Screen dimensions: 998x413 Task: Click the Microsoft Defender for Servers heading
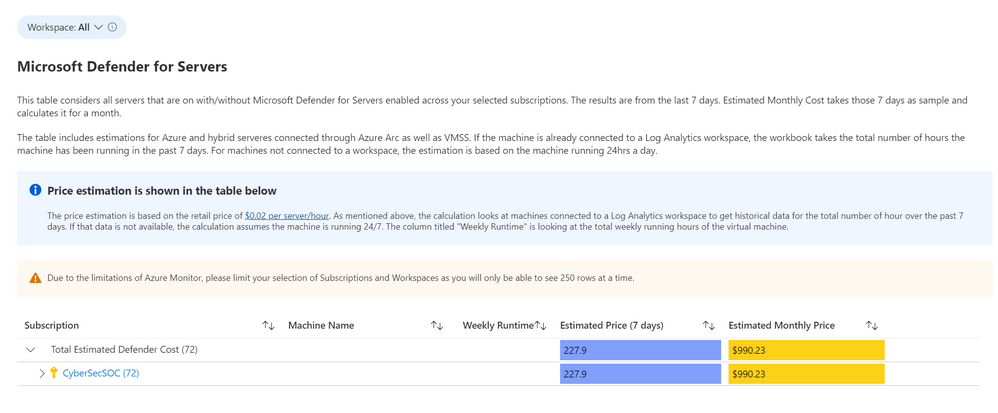[122, 67]
